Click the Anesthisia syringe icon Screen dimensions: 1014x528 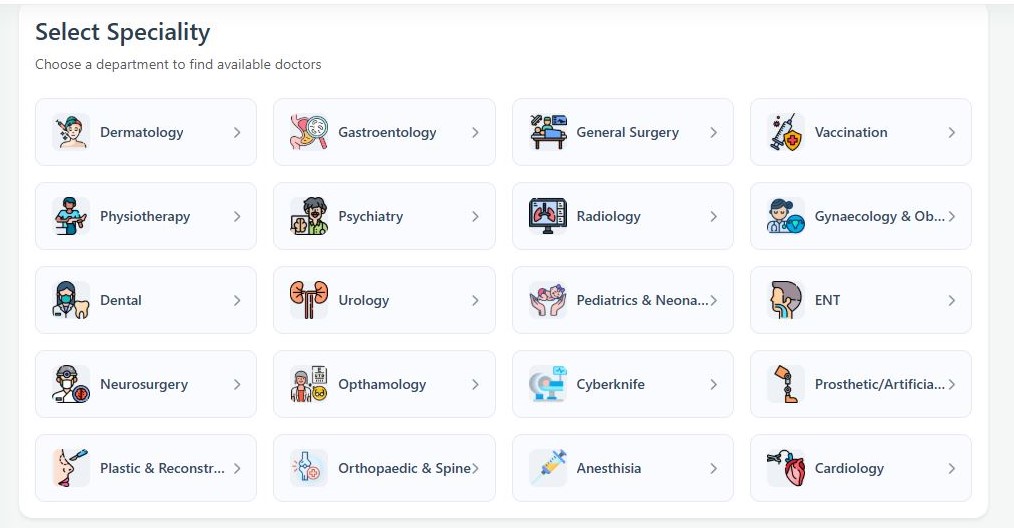point(548,468)
